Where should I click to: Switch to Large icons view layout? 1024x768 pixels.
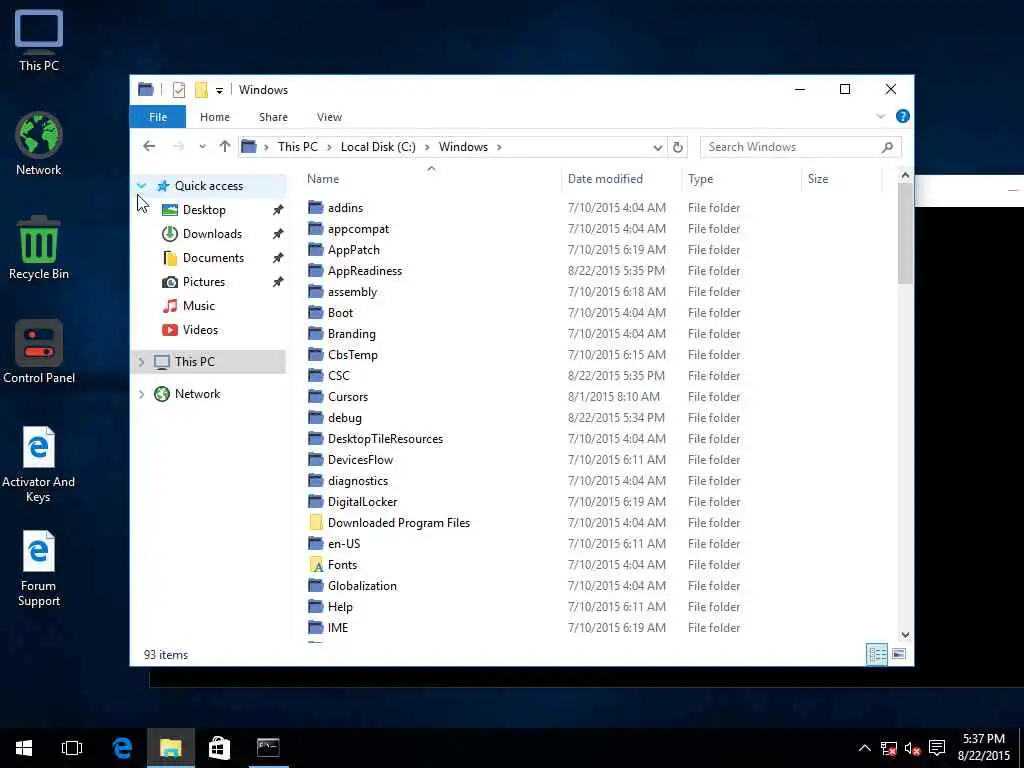pos(899,654)
